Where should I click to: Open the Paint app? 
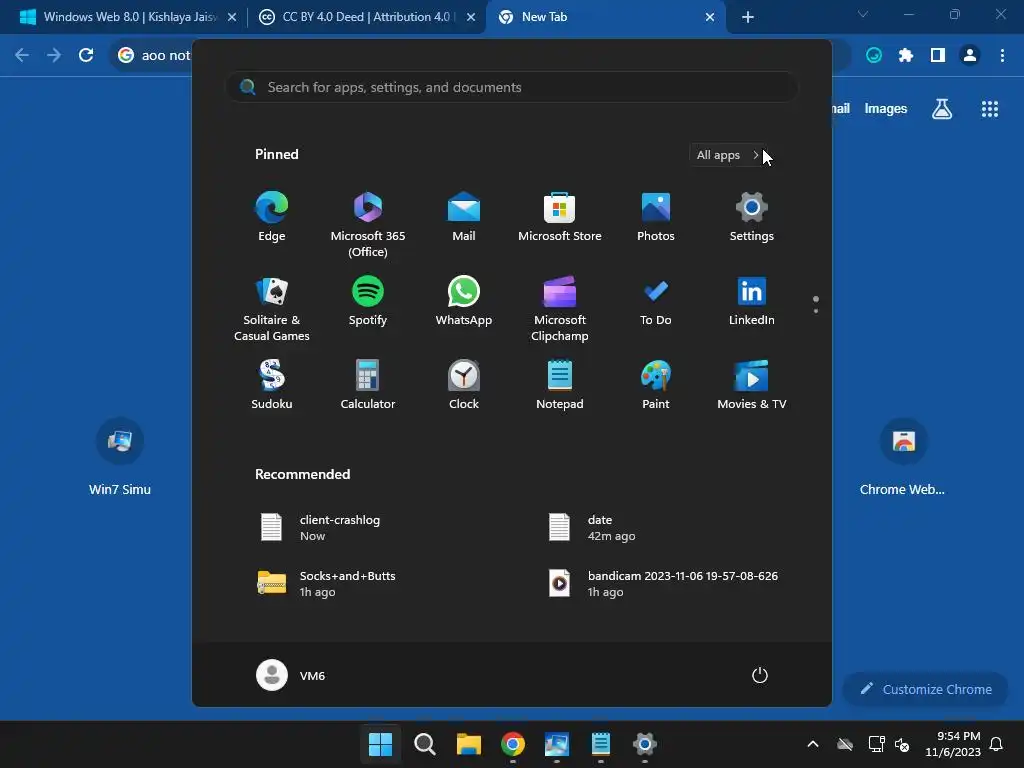click(x=656, y=385)
